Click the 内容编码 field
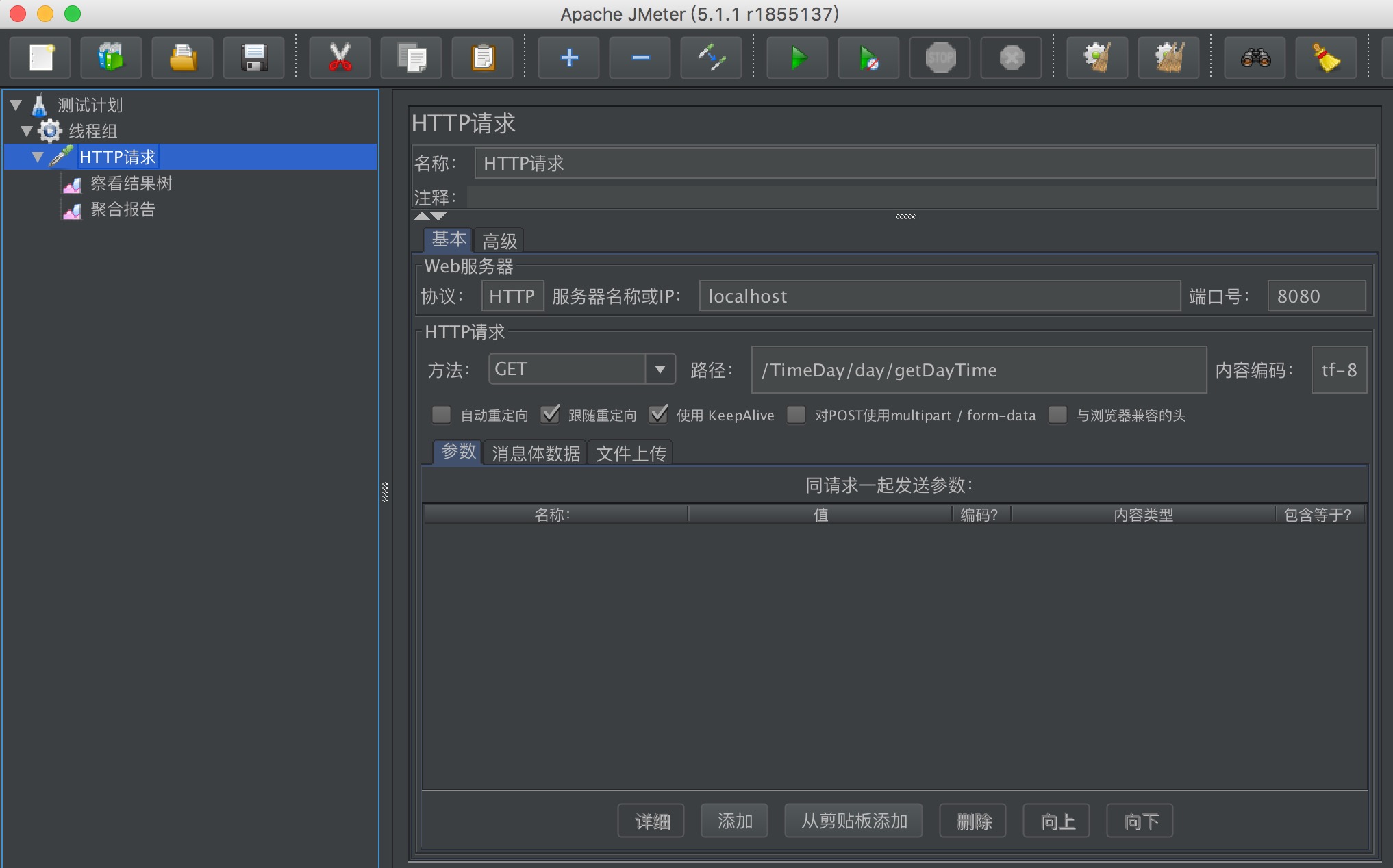Viewport: 1393px width, 868px height. click(1339, 370)
